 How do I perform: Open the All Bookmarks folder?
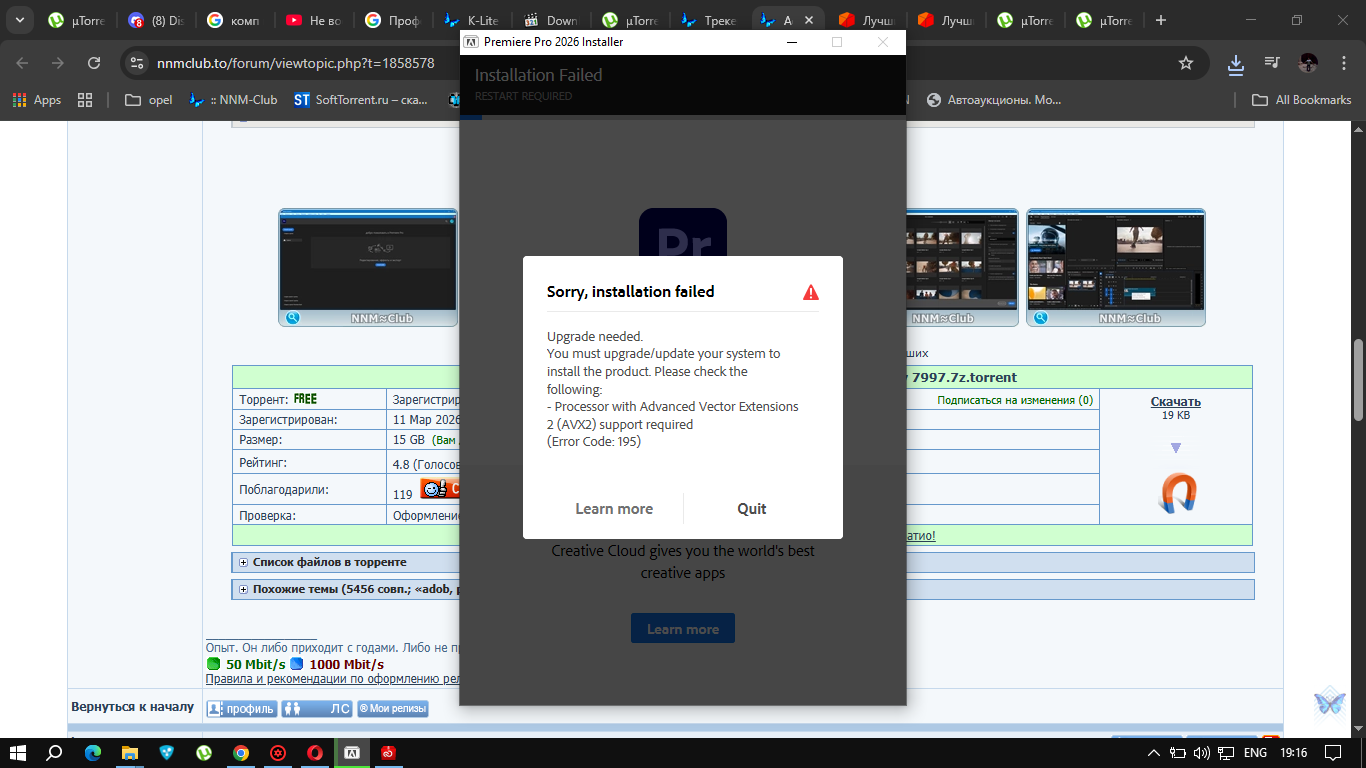point(1302,100)
